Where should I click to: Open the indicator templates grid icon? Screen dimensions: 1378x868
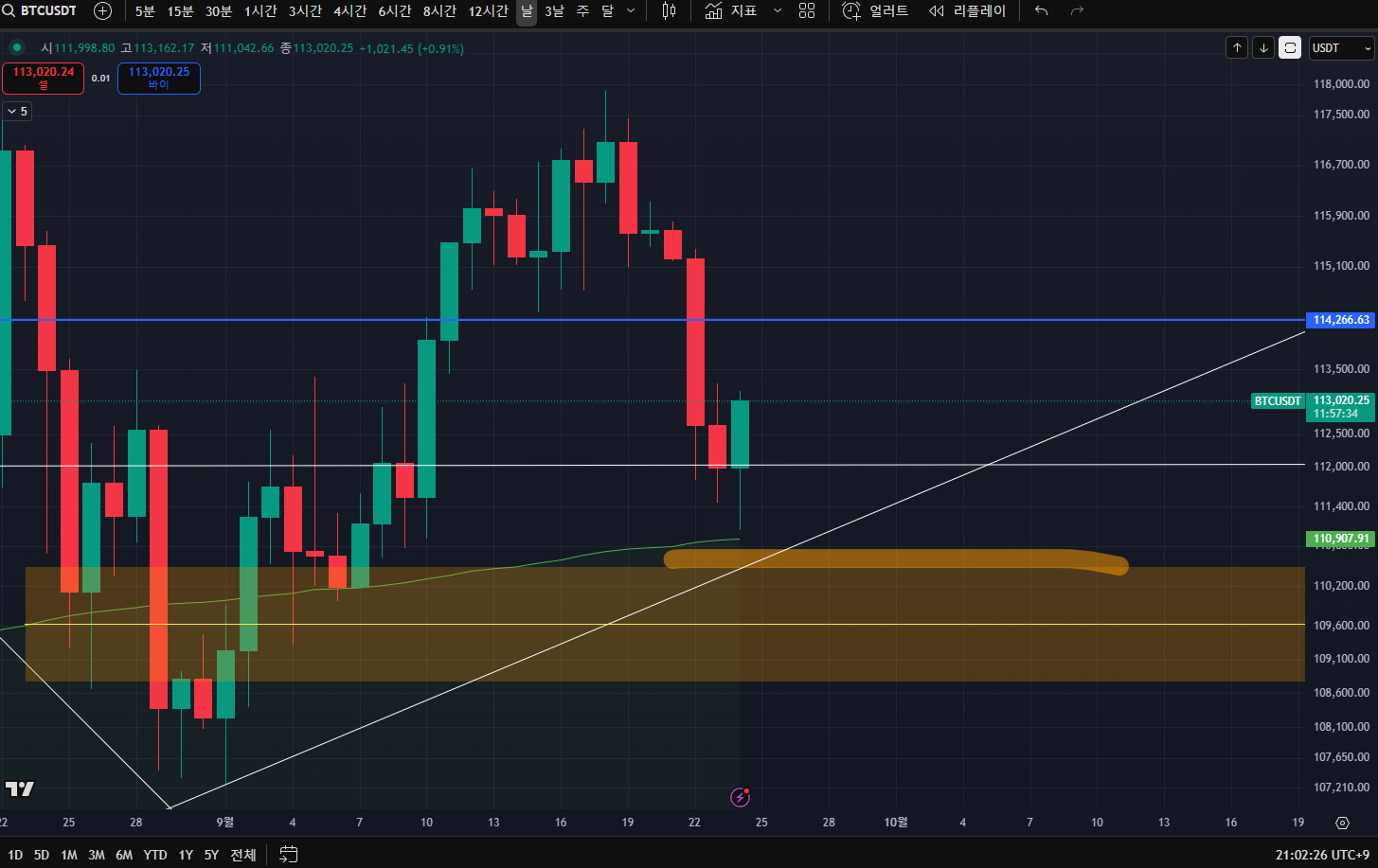pos(807,11)
